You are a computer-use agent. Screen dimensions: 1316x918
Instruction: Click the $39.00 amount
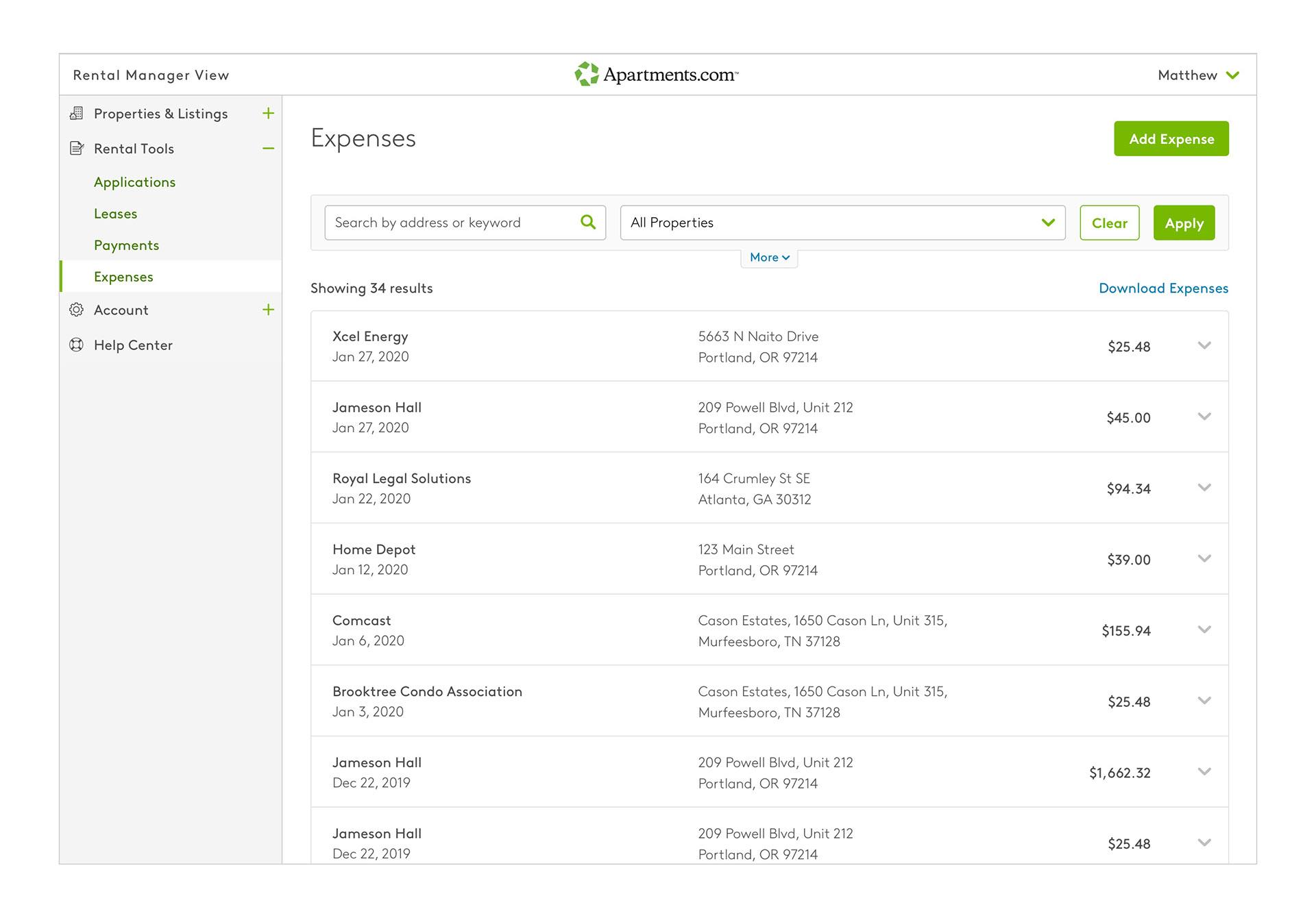pyautogui.click(x=1128, y=560)
